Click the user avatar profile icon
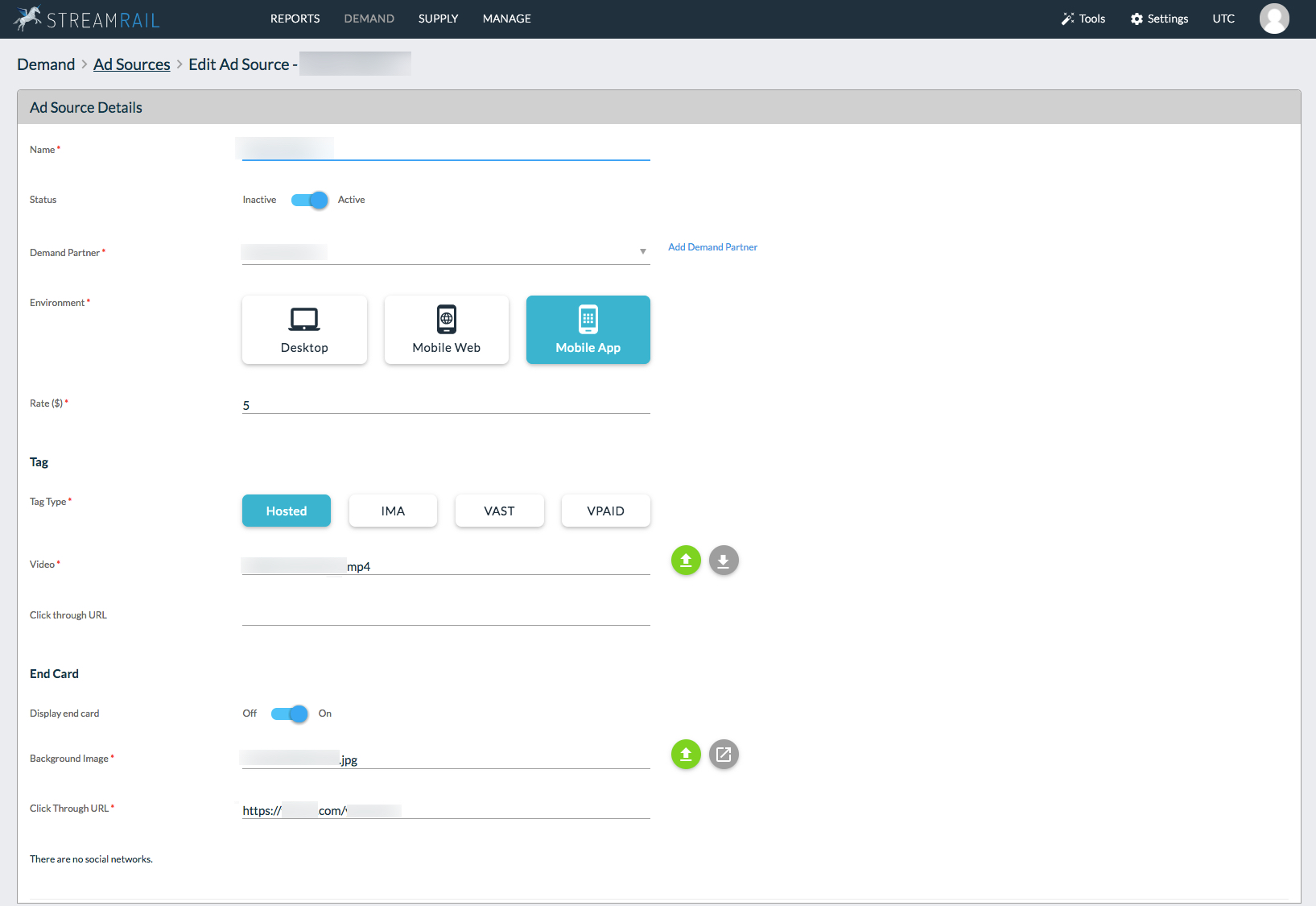This screenshot has height=906, width=1316. pyautogui.click(x=1274, y=19)
